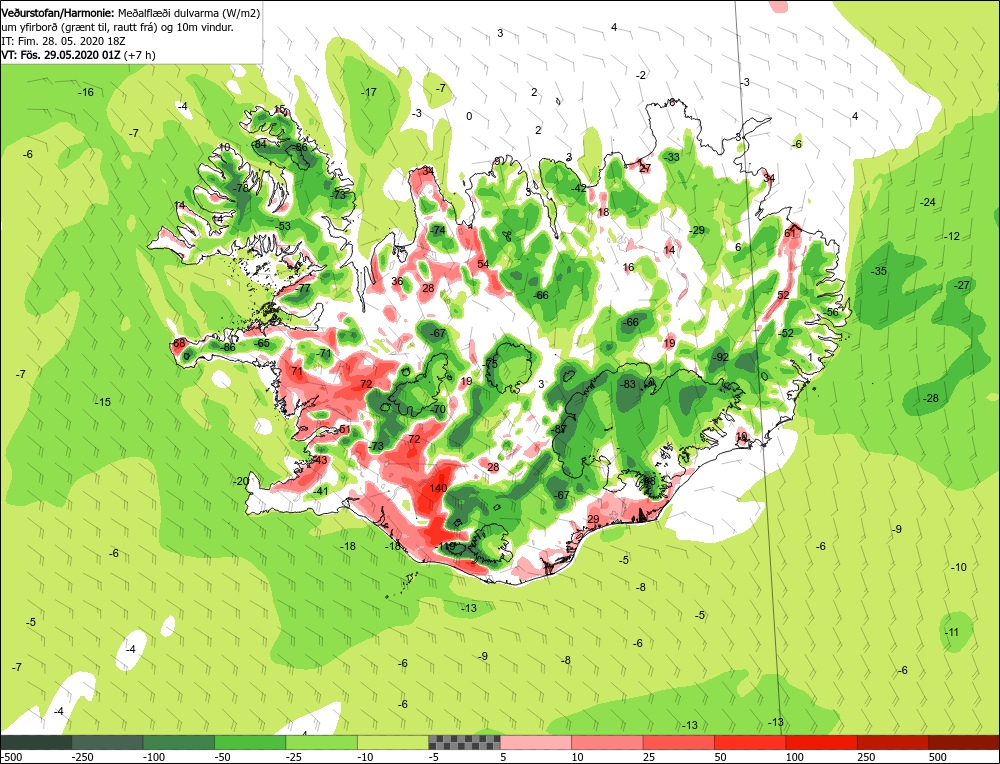Click the 5 to 10 pale pink swatch
The width and height of the screenshot is (1000, 764).
[x=536, y=742]
